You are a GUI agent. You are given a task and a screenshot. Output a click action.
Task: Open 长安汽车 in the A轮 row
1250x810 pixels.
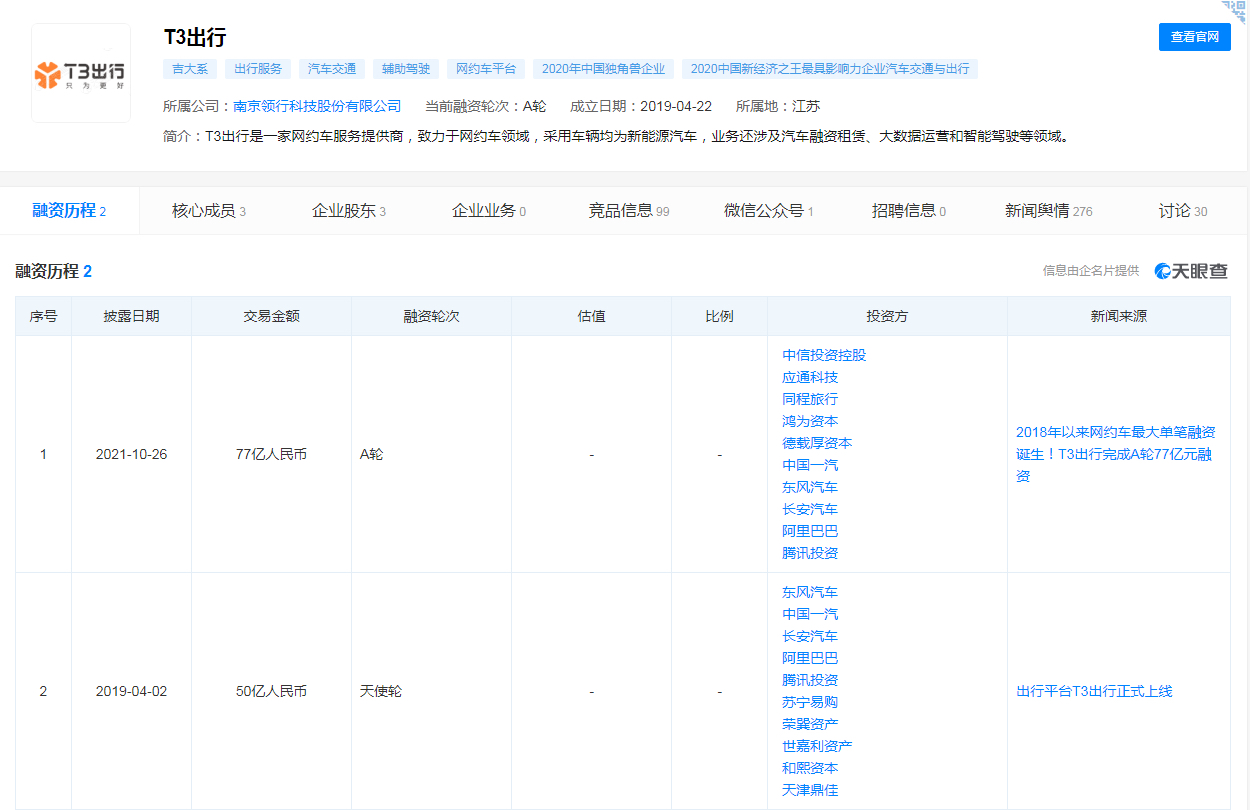810,509
